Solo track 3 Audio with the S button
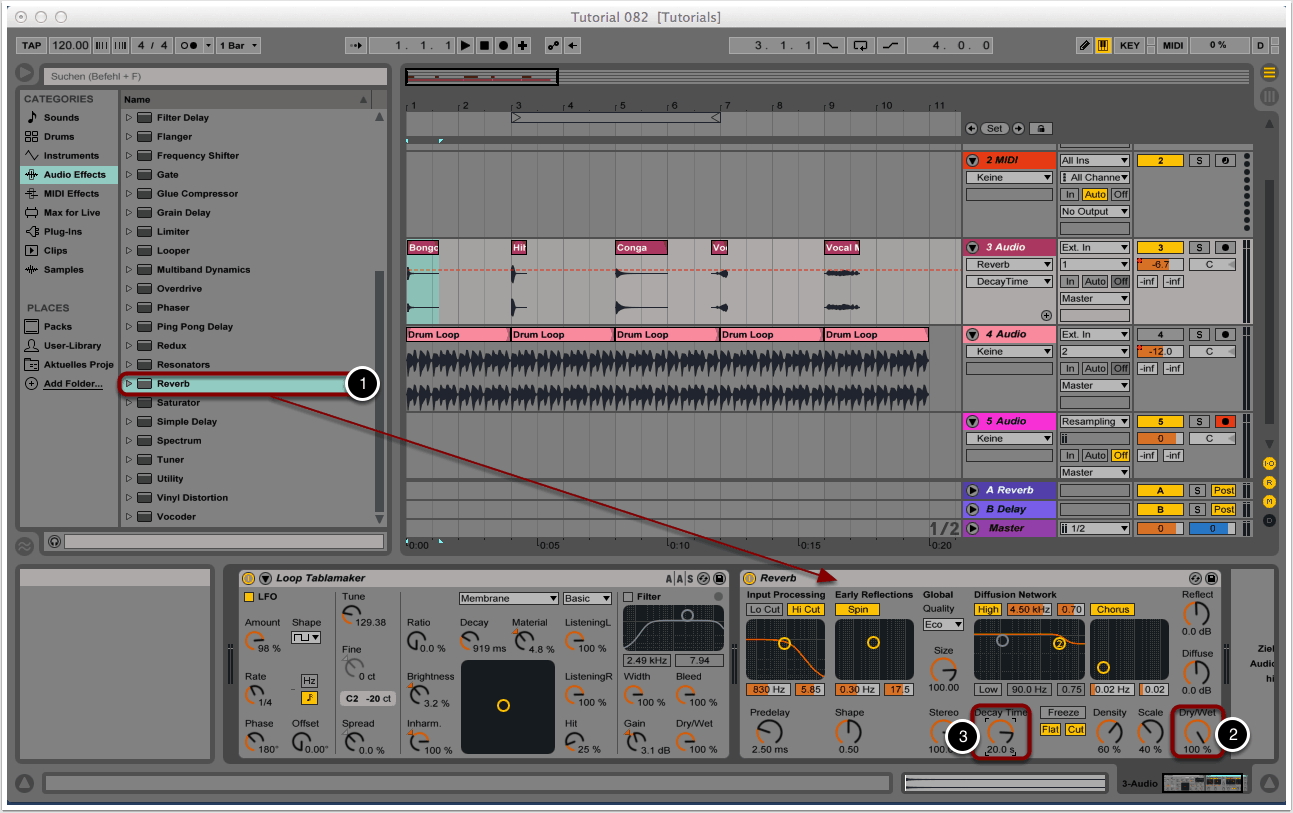This screenshot has height=813, width=1293. 1199,247
